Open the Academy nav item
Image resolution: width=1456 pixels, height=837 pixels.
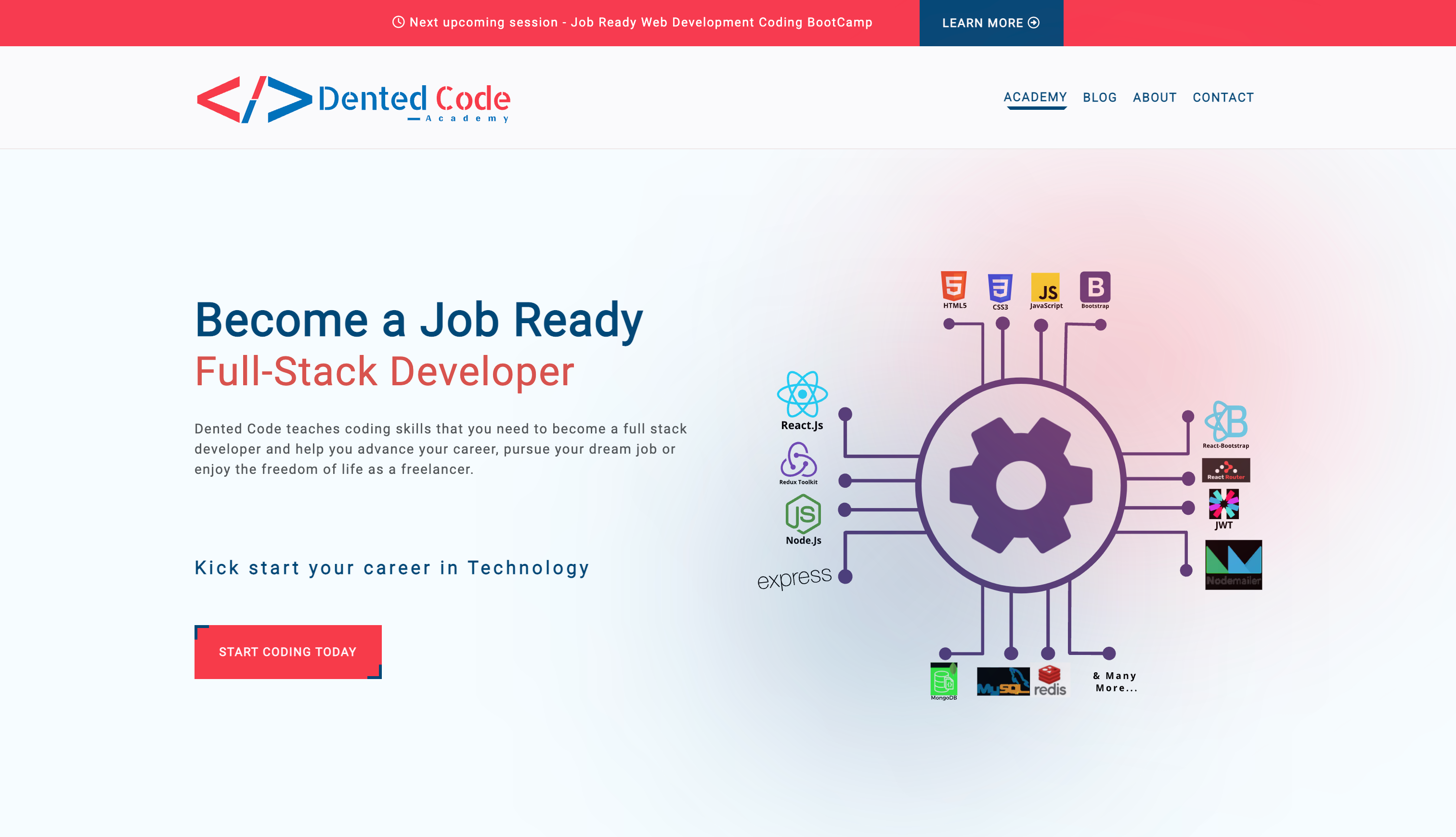click(1035, 97)
